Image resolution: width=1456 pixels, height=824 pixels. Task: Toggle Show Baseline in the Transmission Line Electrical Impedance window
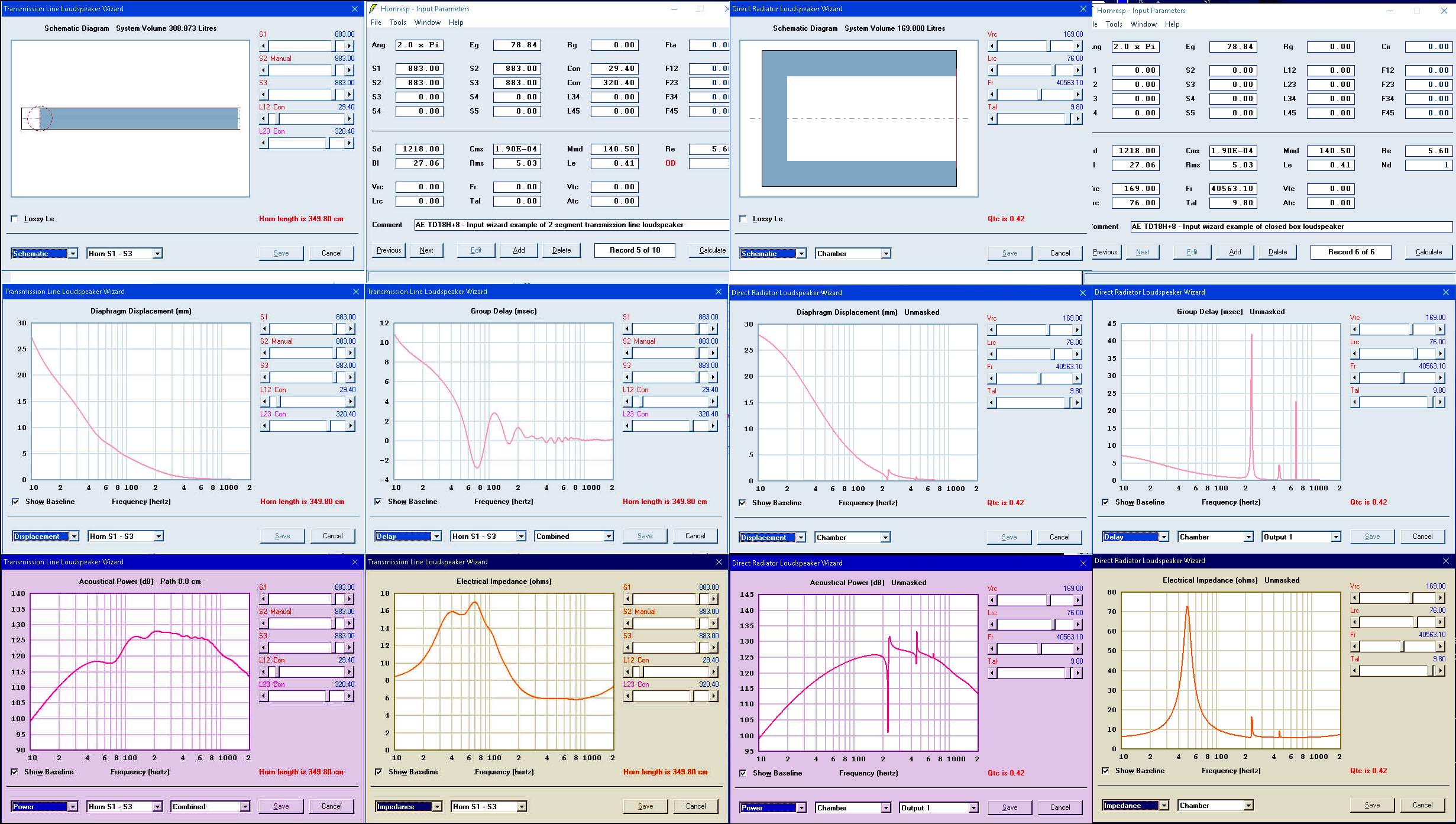point(378,772)
